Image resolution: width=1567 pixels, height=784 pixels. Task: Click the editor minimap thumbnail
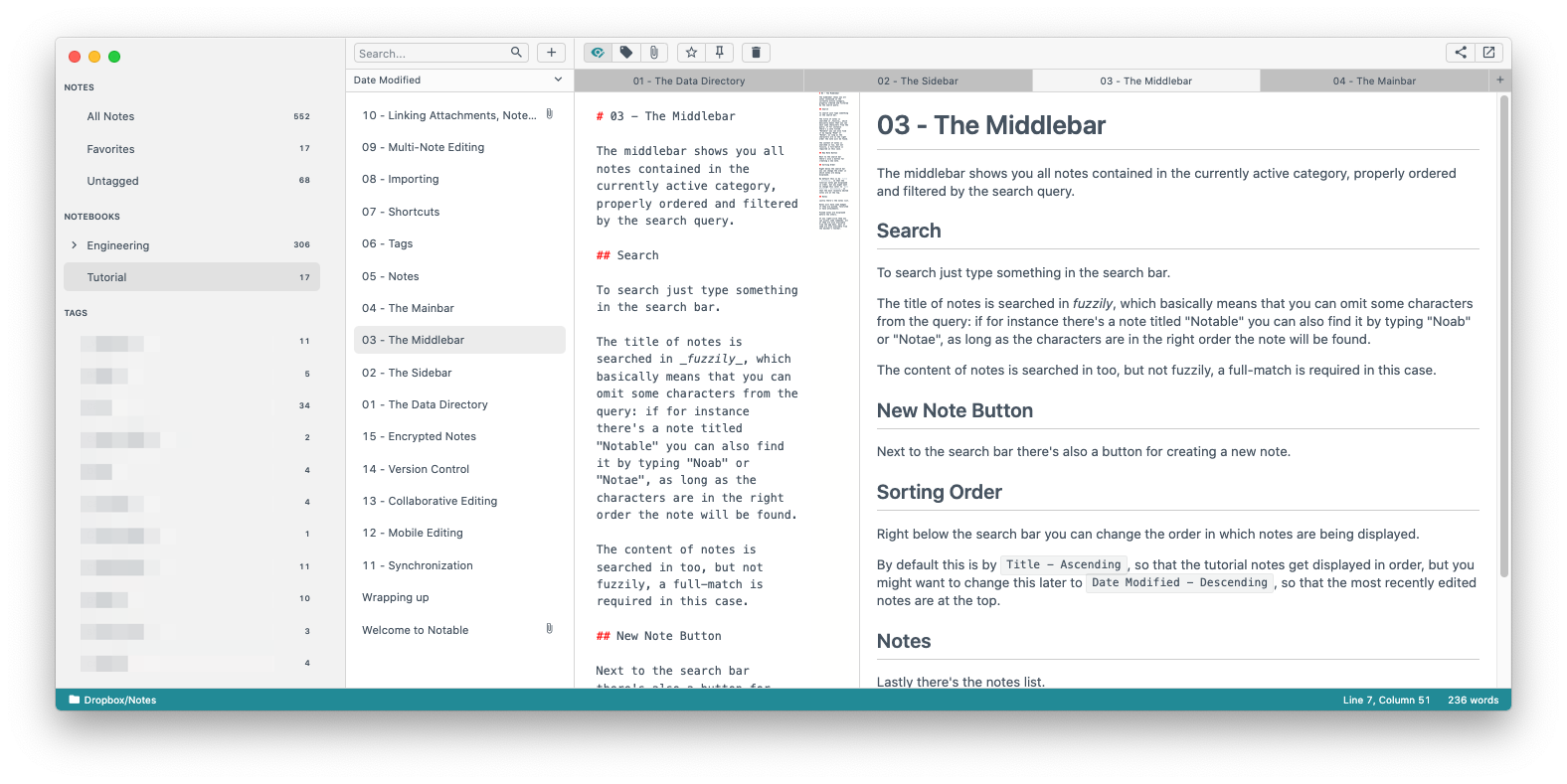[833, 161]
